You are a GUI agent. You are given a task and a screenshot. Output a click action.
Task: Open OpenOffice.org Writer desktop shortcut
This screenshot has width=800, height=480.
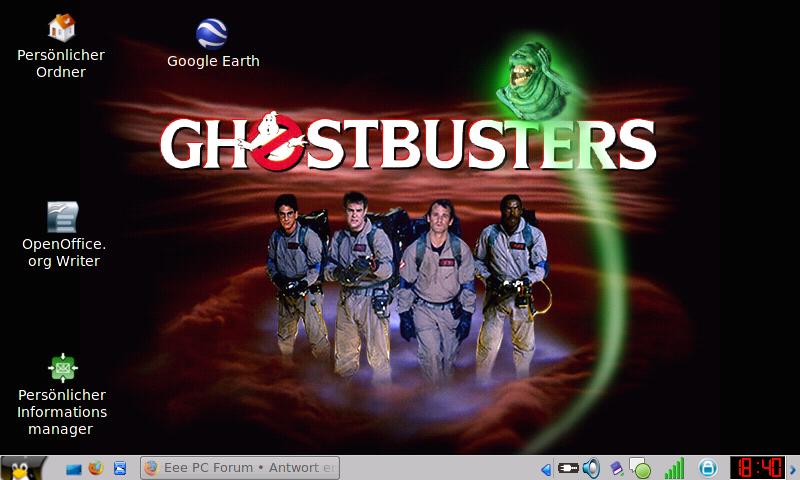[62, 217]
